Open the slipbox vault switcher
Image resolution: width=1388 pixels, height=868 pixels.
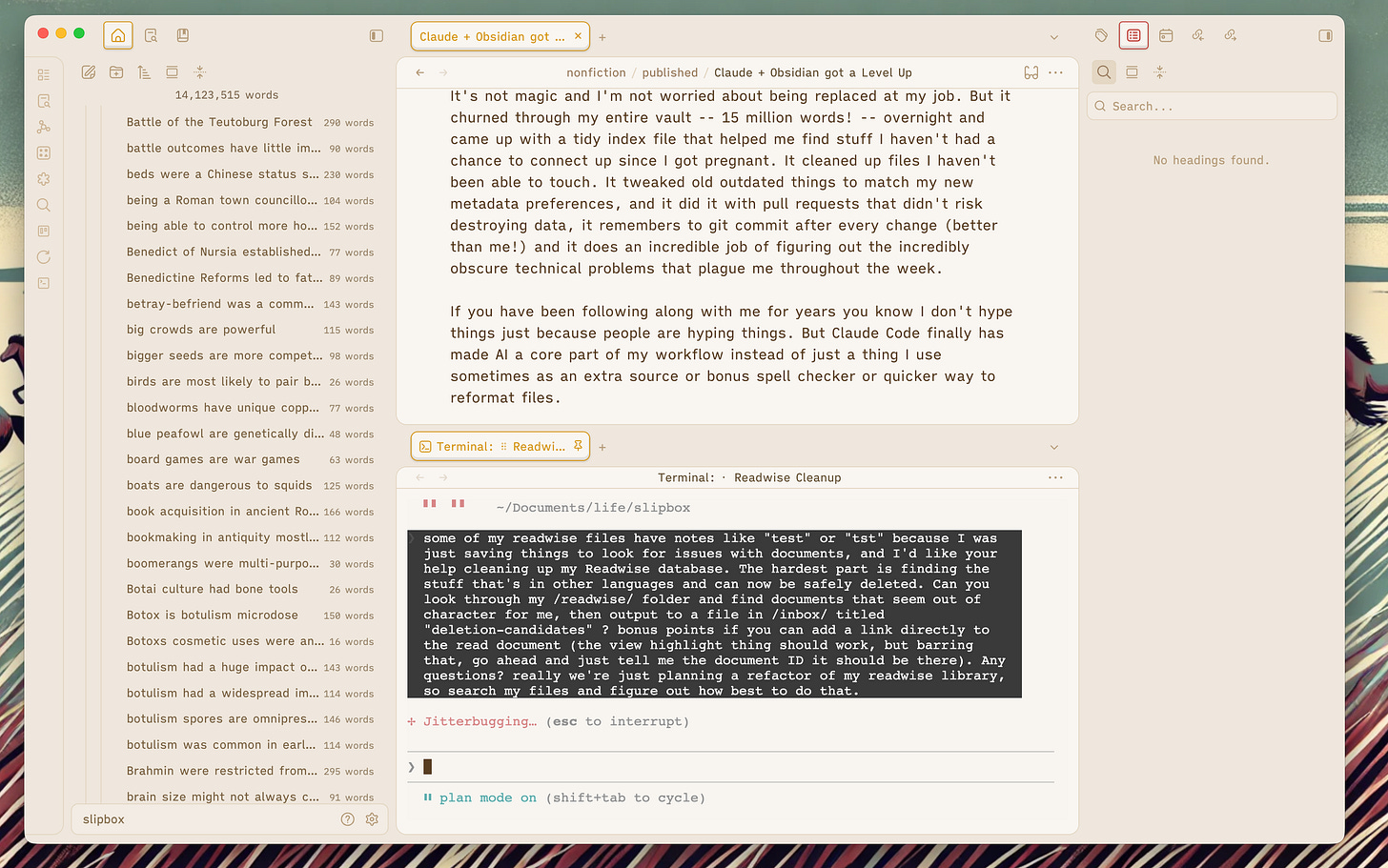tap(103, 819)
